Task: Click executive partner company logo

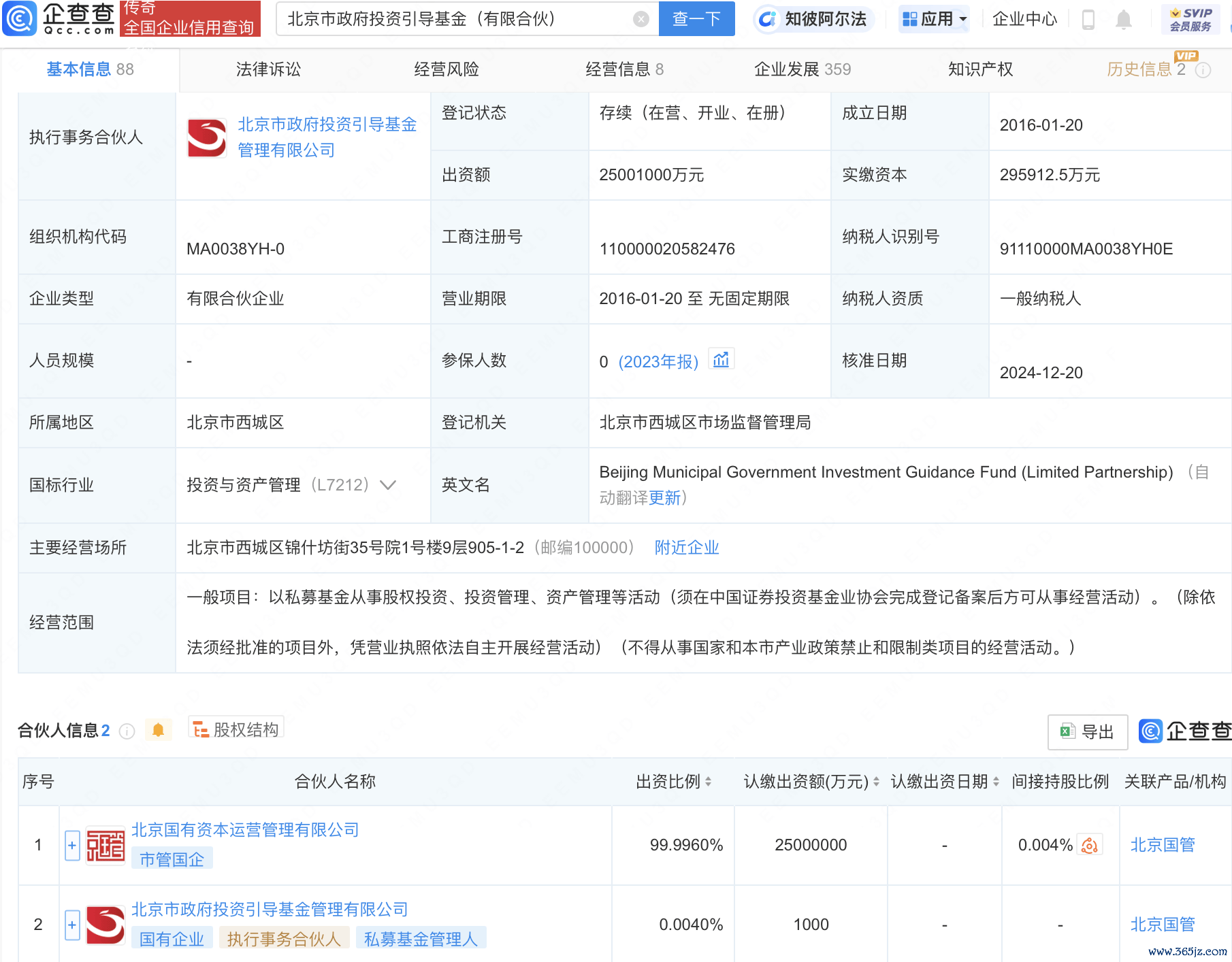Action: click(207, 138)
